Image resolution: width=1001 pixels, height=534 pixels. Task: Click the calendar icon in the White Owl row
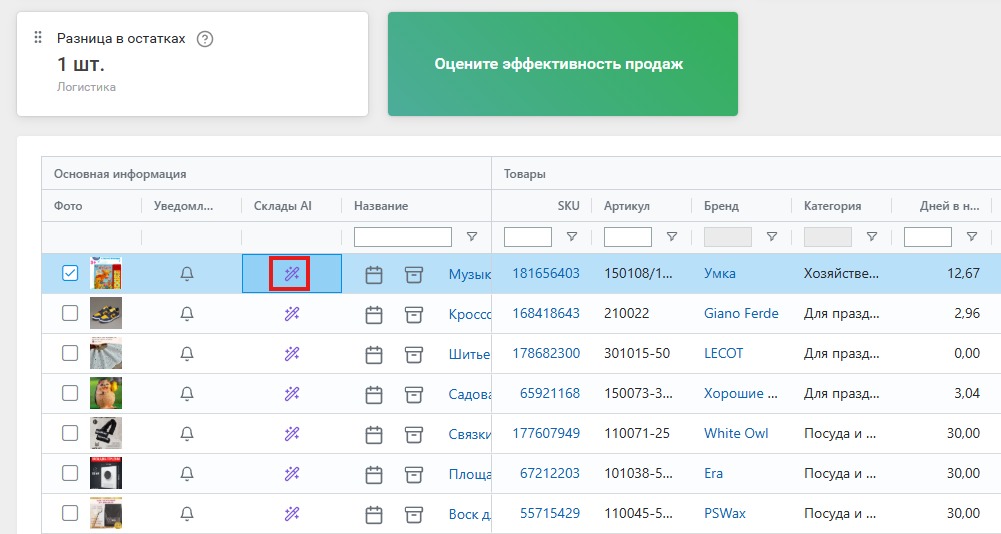click(373, 435)
